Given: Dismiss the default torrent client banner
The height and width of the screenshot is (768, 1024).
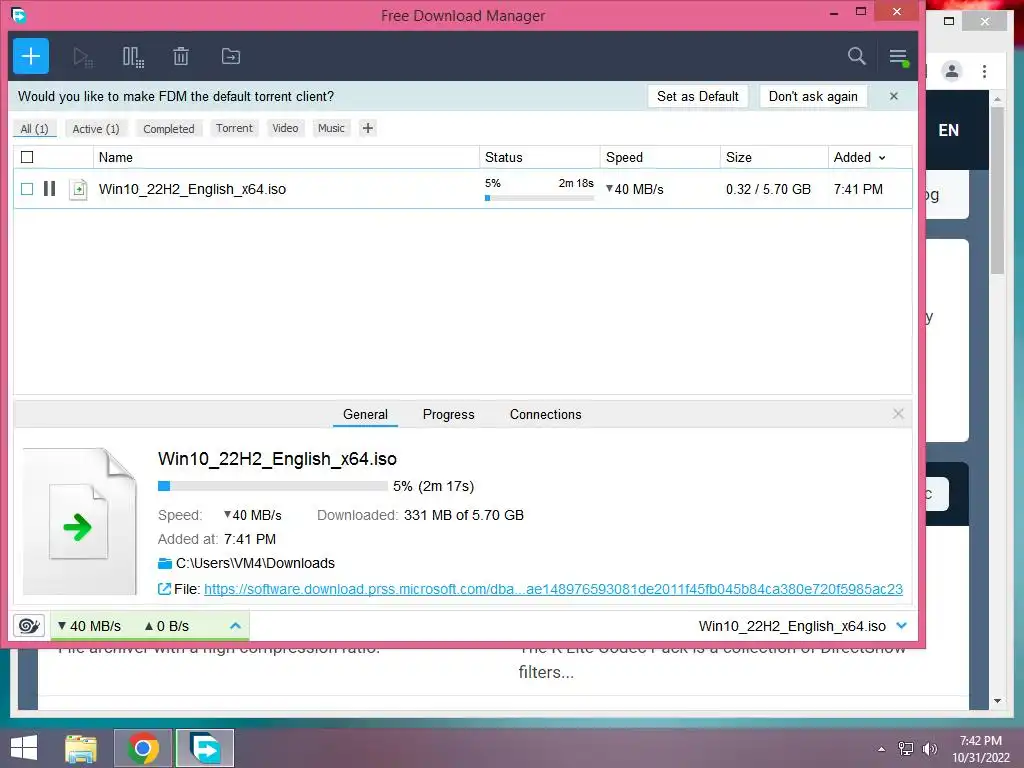Looking at the screenshot, I should pos(893,96).
